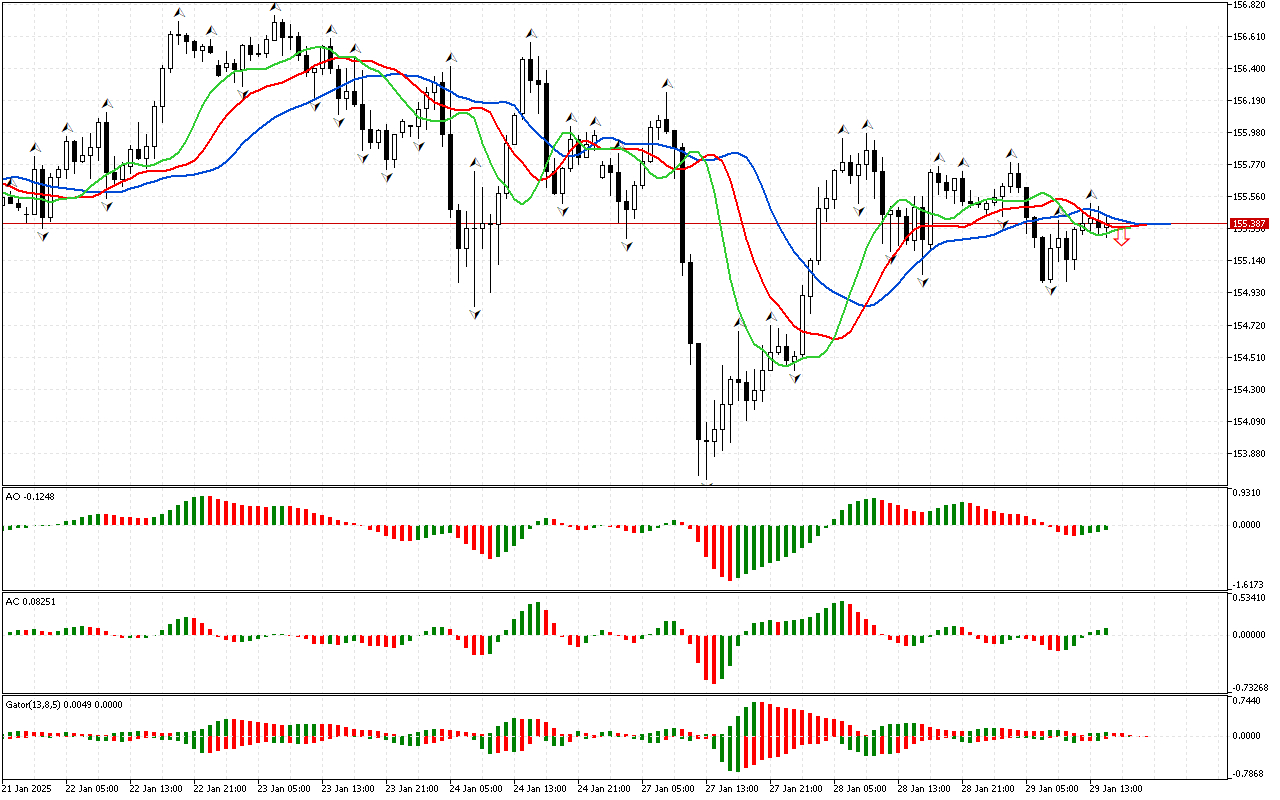The height and width of the screenshot is (800, 1280).
Task: Pick the 28 Jan 21:00 time label
Action: 988,788
